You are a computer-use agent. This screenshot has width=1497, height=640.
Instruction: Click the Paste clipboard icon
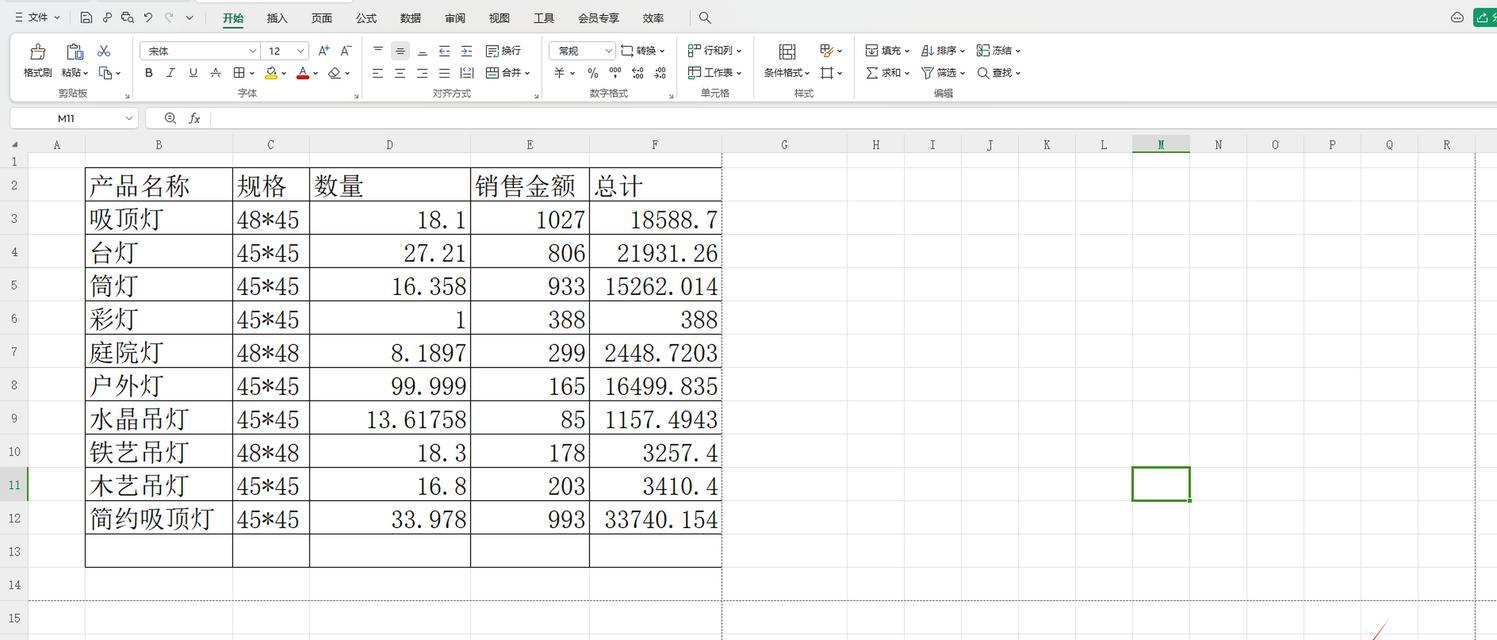tap(74, 51)
